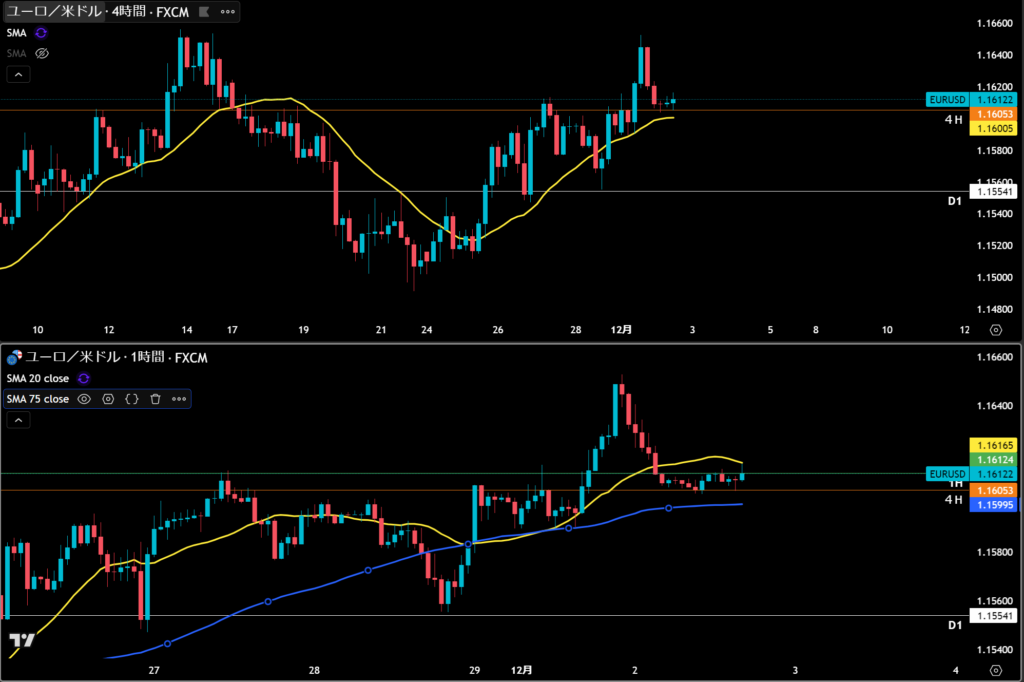Delete the SMA 75 close indicator
The image size is (1024, 682).
pos(155,399)
